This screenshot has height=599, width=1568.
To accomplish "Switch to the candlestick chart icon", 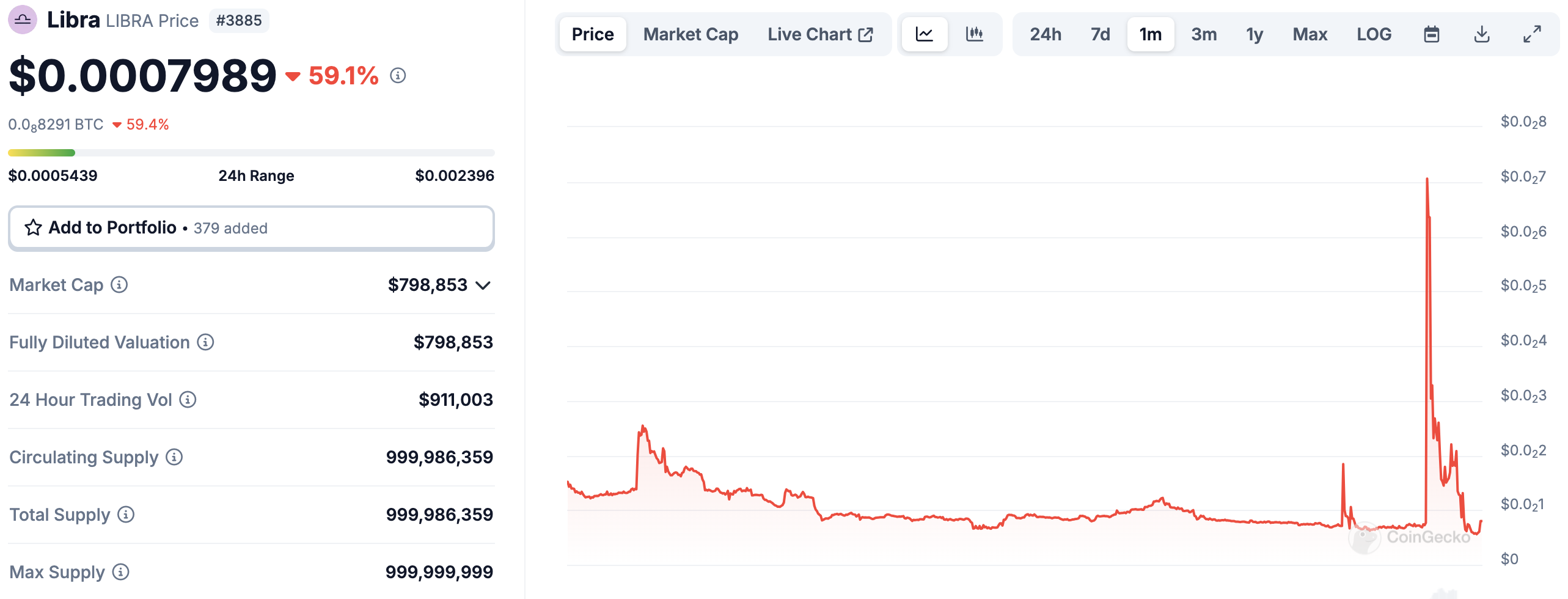I will click(974, 34).
